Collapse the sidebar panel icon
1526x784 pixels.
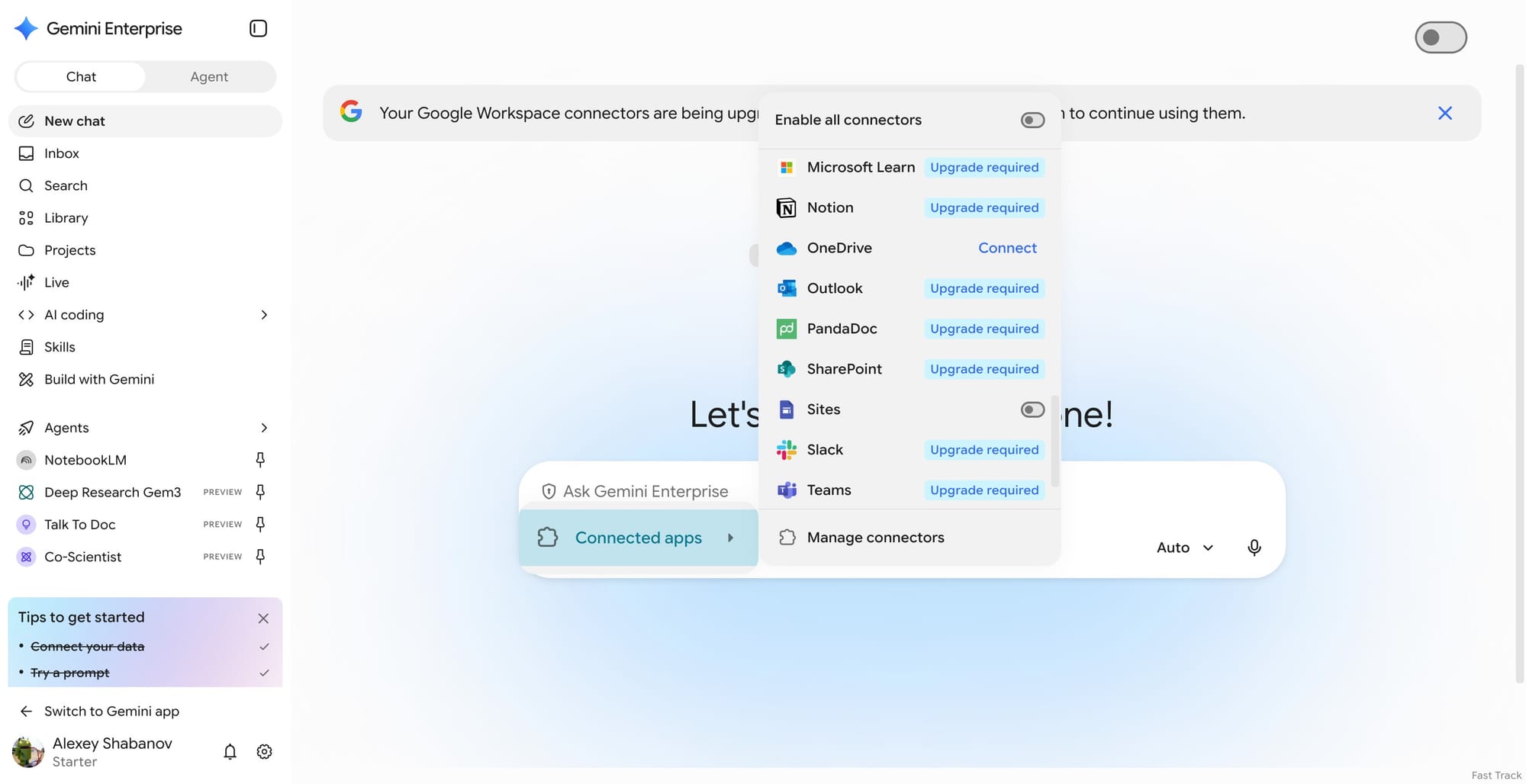click(258, 28)
